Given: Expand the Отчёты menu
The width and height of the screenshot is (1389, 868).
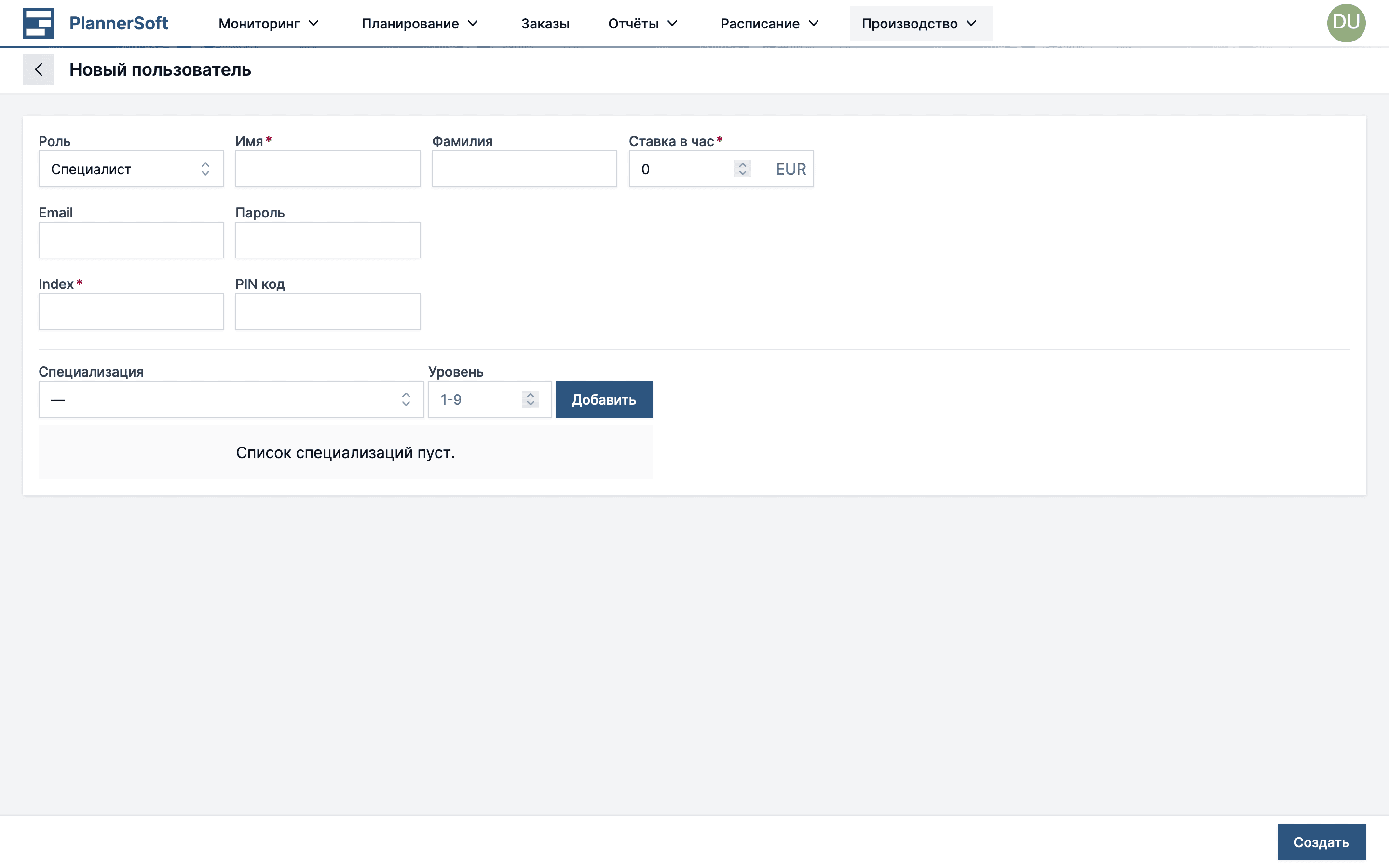Looking at the screenshot, I should pyautogui.click(x=643, y=24).
